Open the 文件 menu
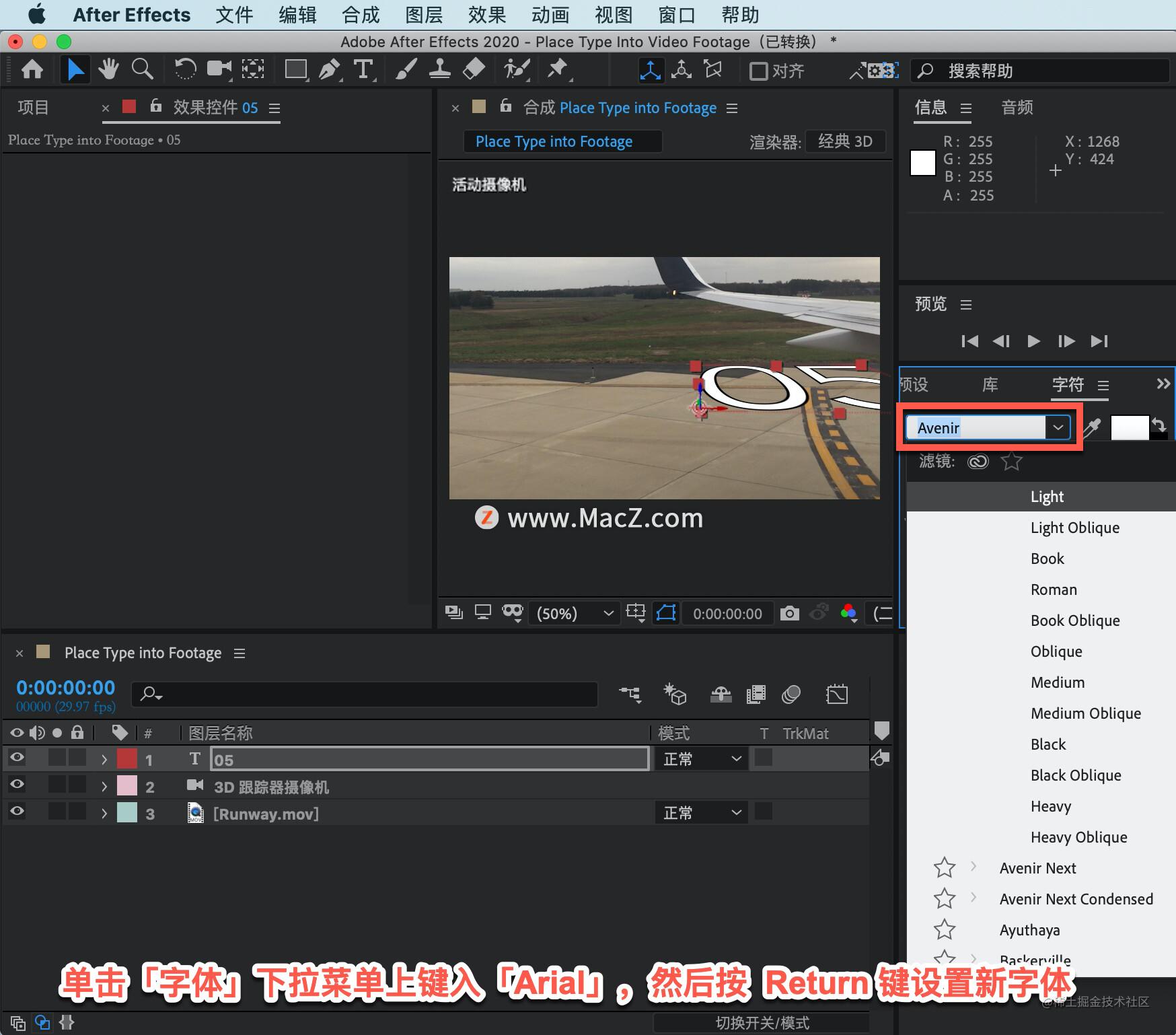Screen dimensions: 1176x1035 (234, 15)
